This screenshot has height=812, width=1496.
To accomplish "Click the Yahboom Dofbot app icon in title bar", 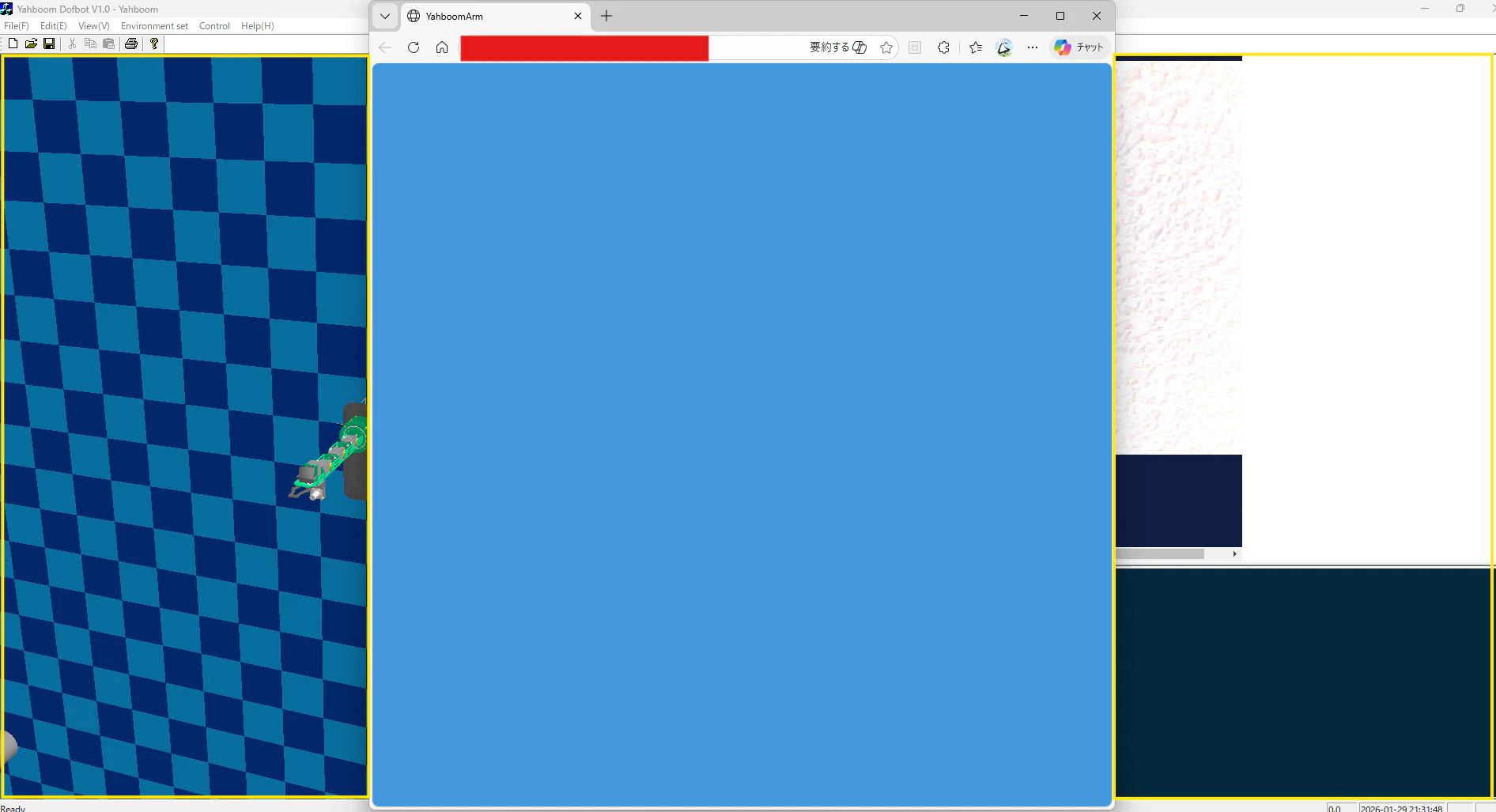I will (x=6, y=9).
